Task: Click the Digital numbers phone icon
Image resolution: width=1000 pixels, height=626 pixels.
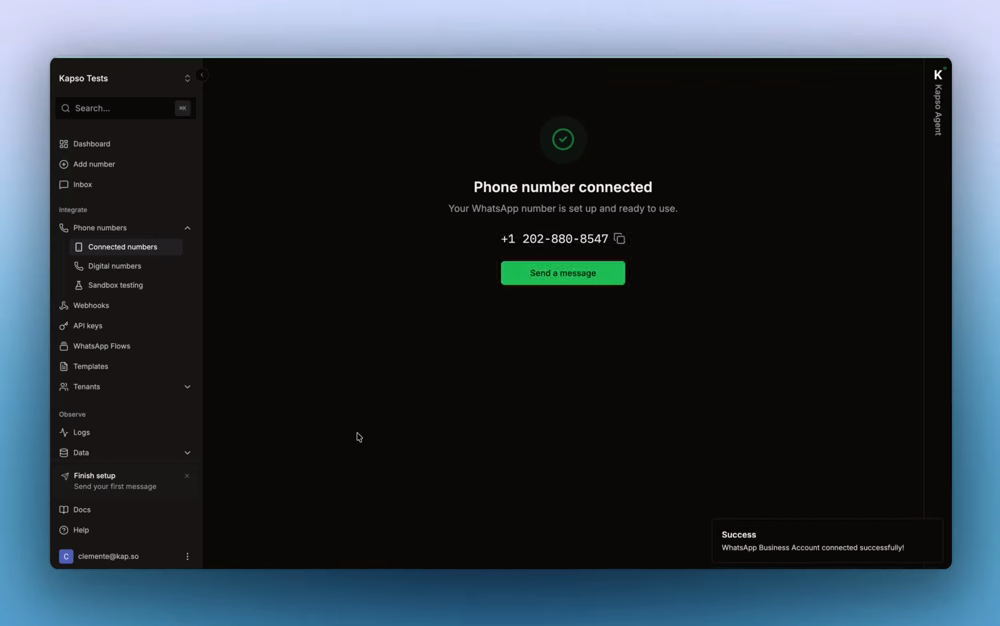Action: (x=78, y=266)
